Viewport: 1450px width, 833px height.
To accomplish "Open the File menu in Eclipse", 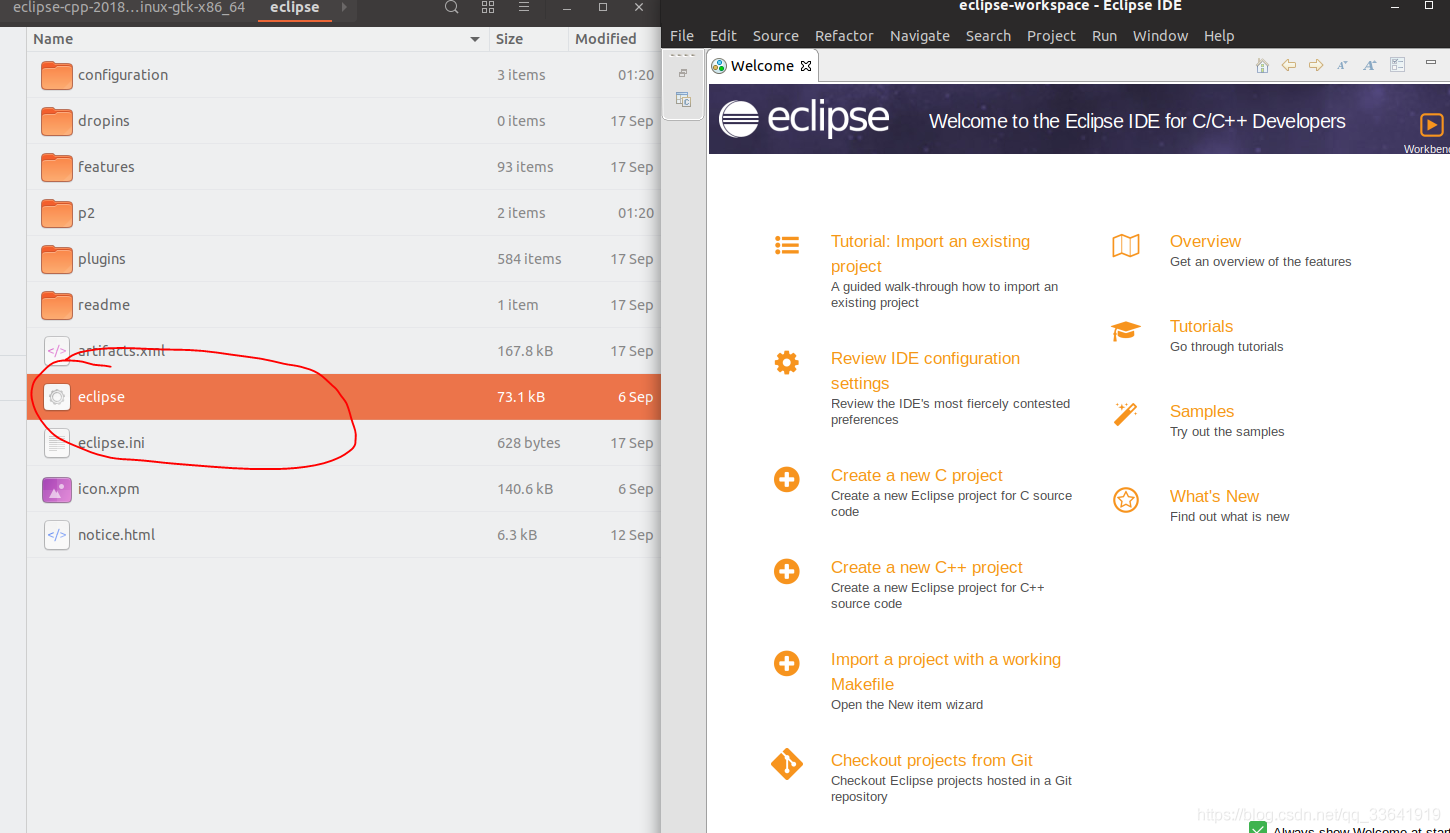I will [x=682, y=36].
